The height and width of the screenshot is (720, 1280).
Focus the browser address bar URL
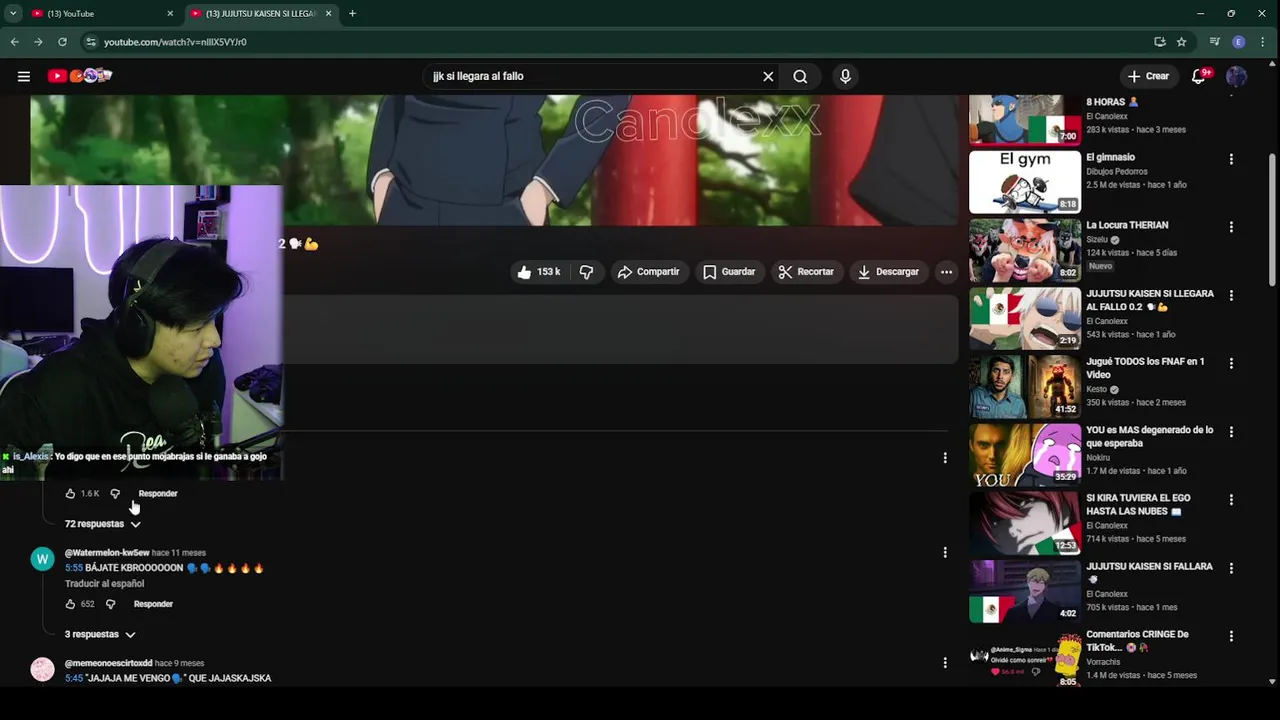tap(175, 42)
